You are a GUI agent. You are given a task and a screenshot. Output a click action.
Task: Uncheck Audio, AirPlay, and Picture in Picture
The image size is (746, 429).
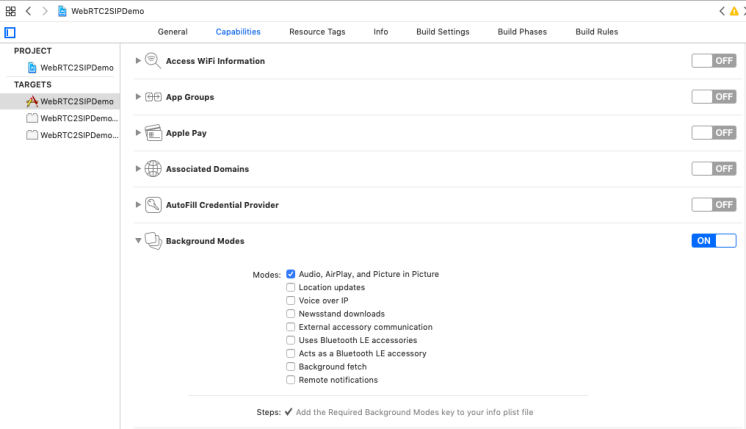[x=291, y=274]
